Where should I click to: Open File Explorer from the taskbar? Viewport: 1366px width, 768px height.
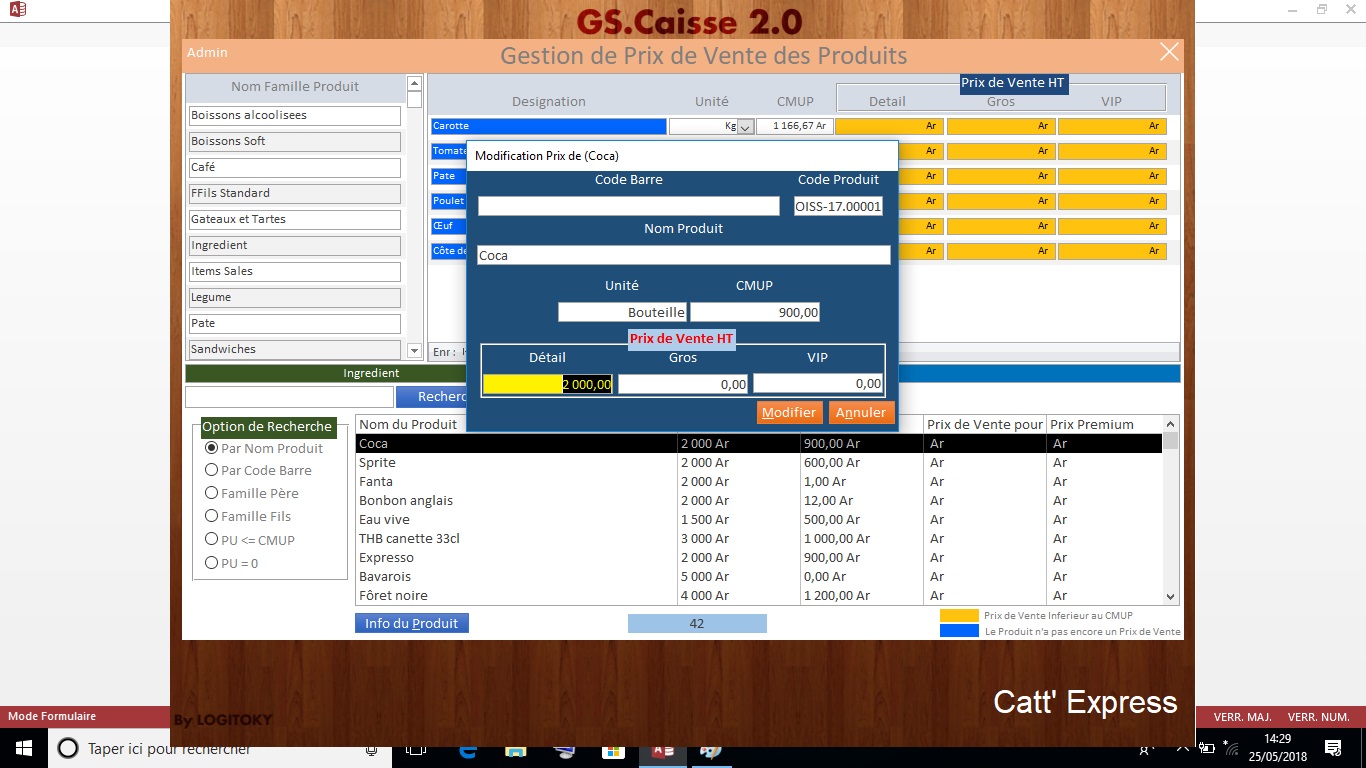click(515, 749)
